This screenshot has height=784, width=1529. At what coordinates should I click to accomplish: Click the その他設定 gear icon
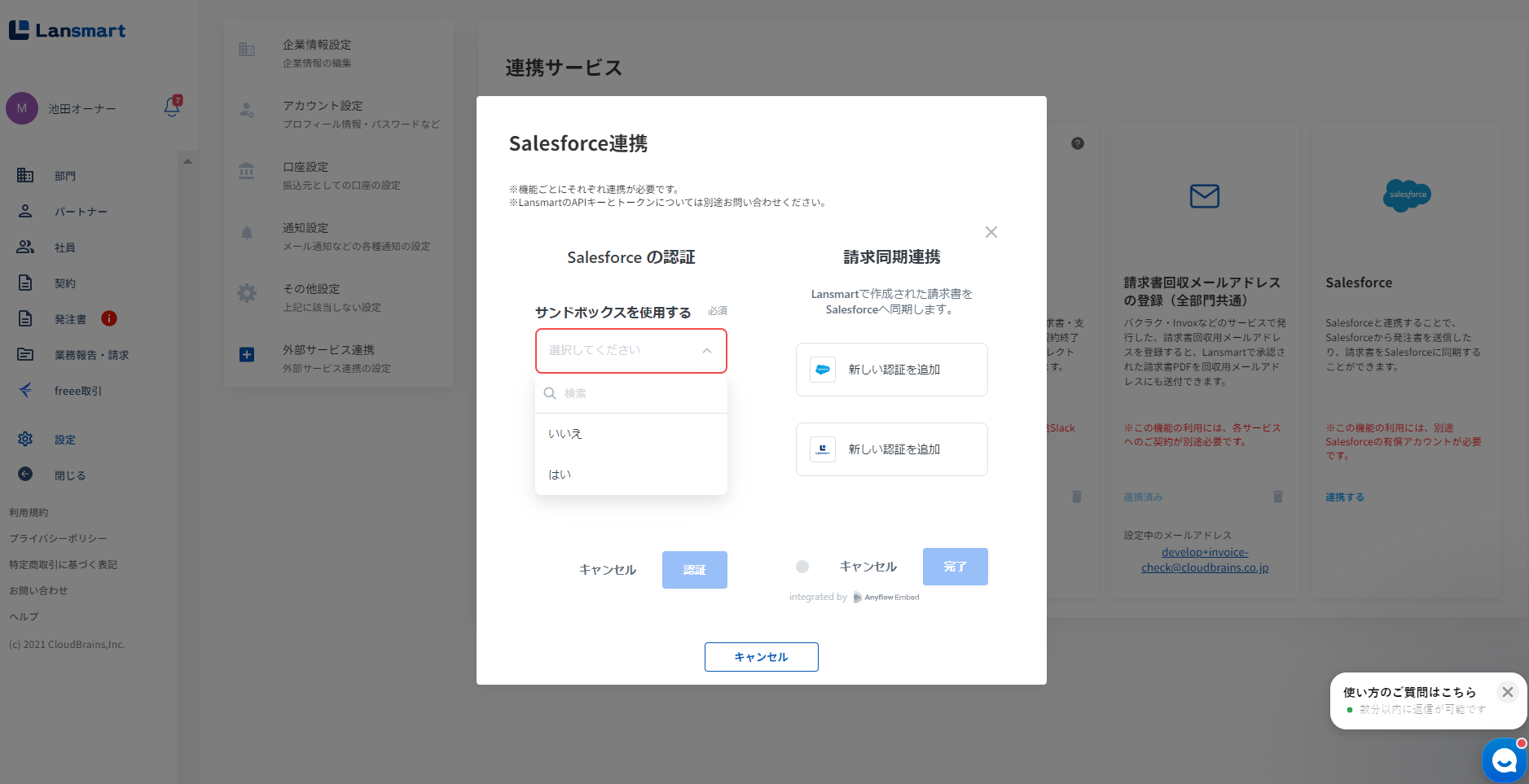(247, 293)
